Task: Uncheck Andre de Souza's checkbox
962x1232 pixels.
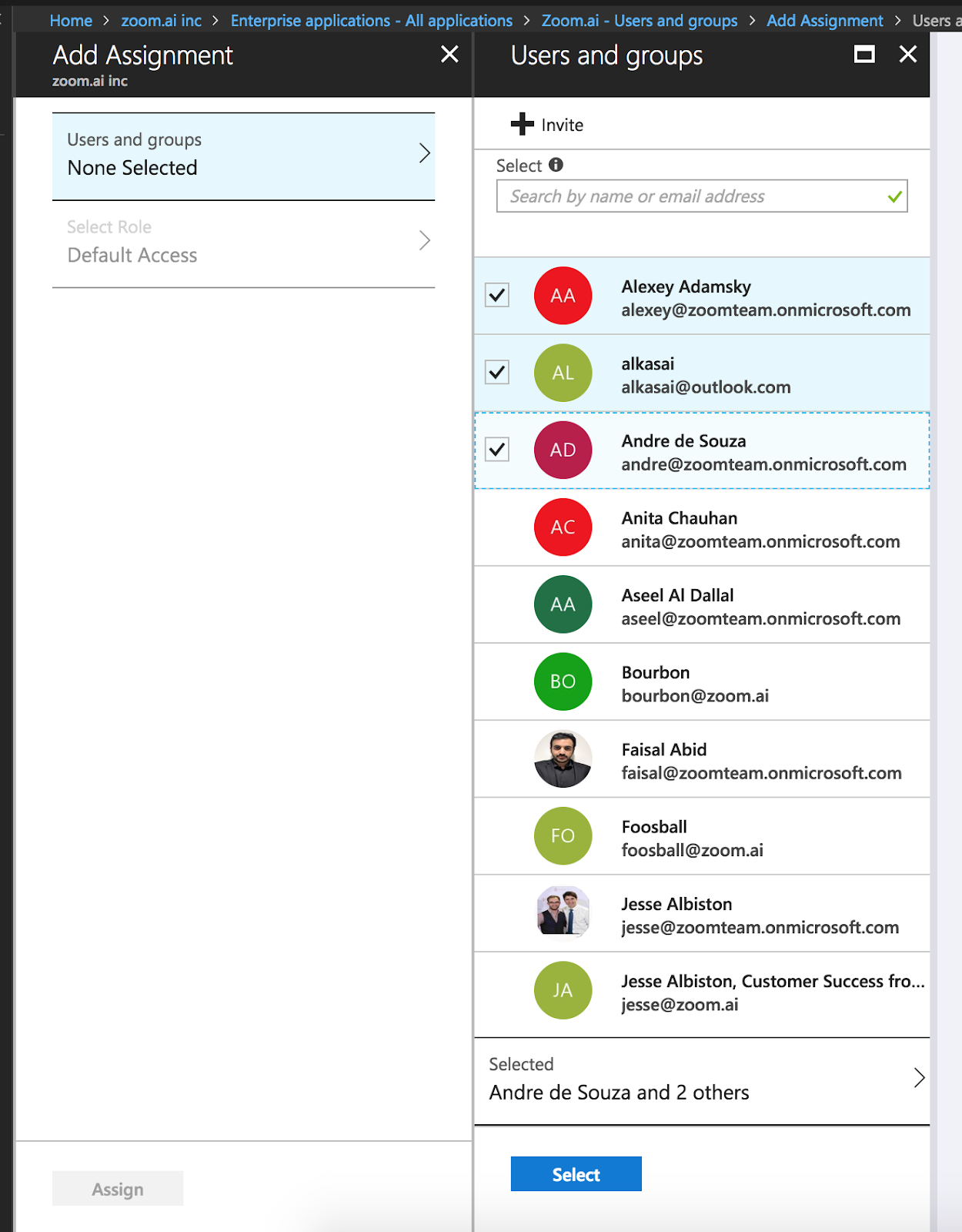Action: [497, 449]
